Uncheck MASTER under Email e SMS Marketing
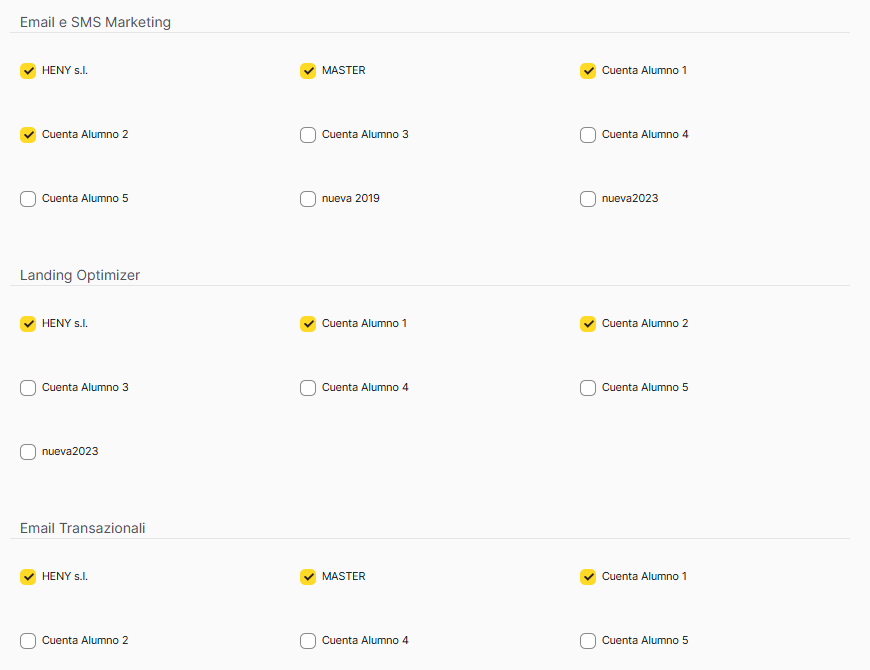 coord(308,71)
